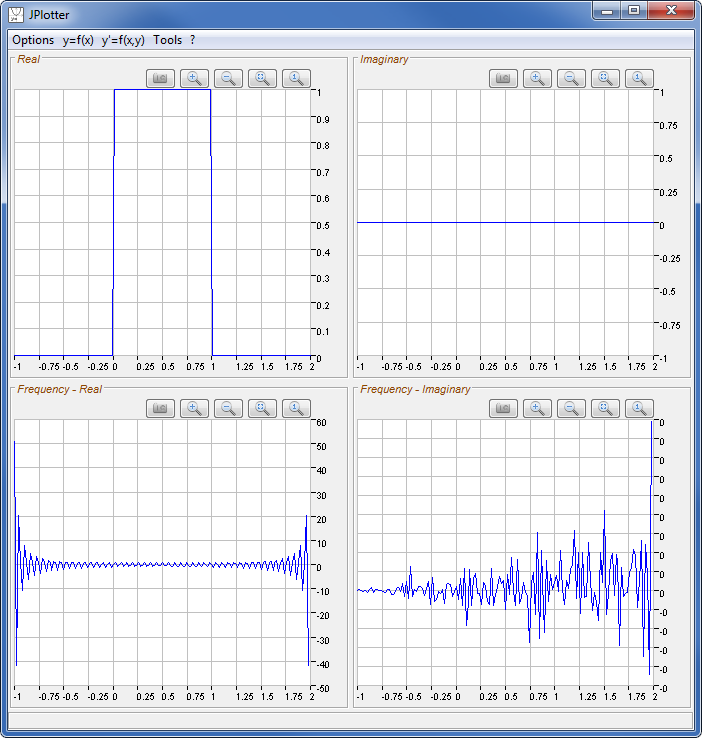702x738 pixels.
Task: Click the snapshot camera icon in Real panel
Action: tap(160, 78)
